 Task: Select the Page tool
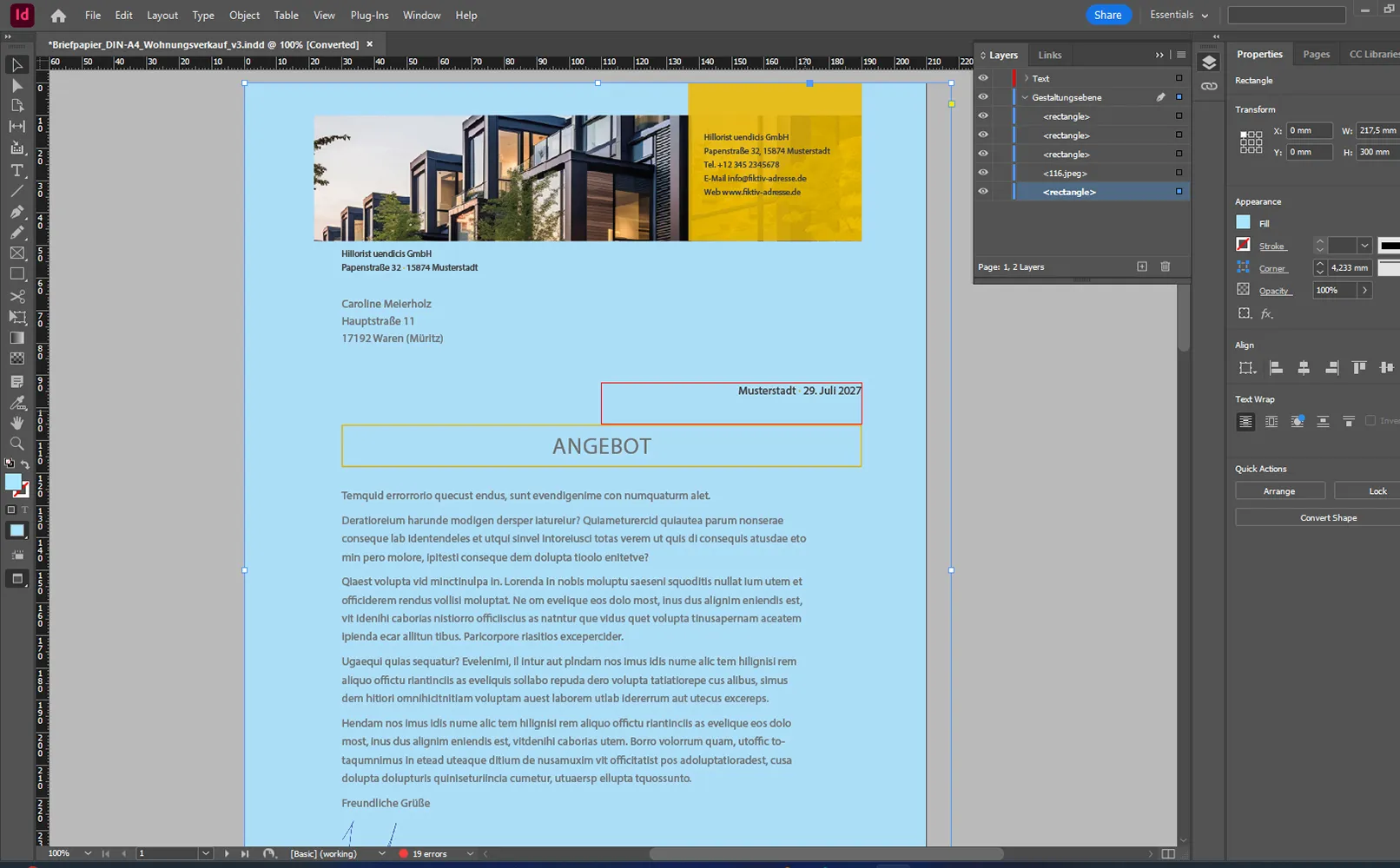coord(17,106)
